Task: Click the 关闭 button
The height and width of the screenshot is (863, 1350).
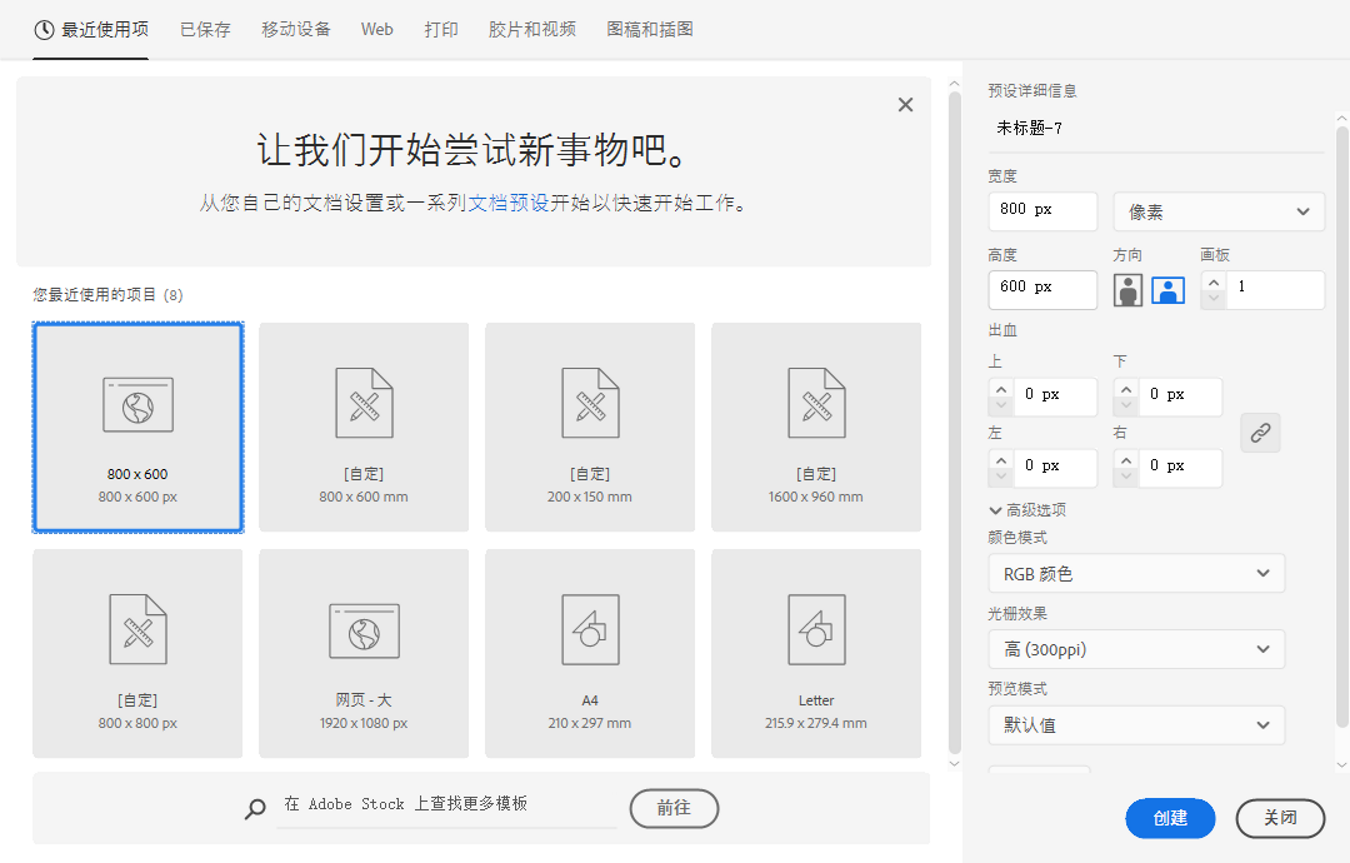Action: point(1280,818)
